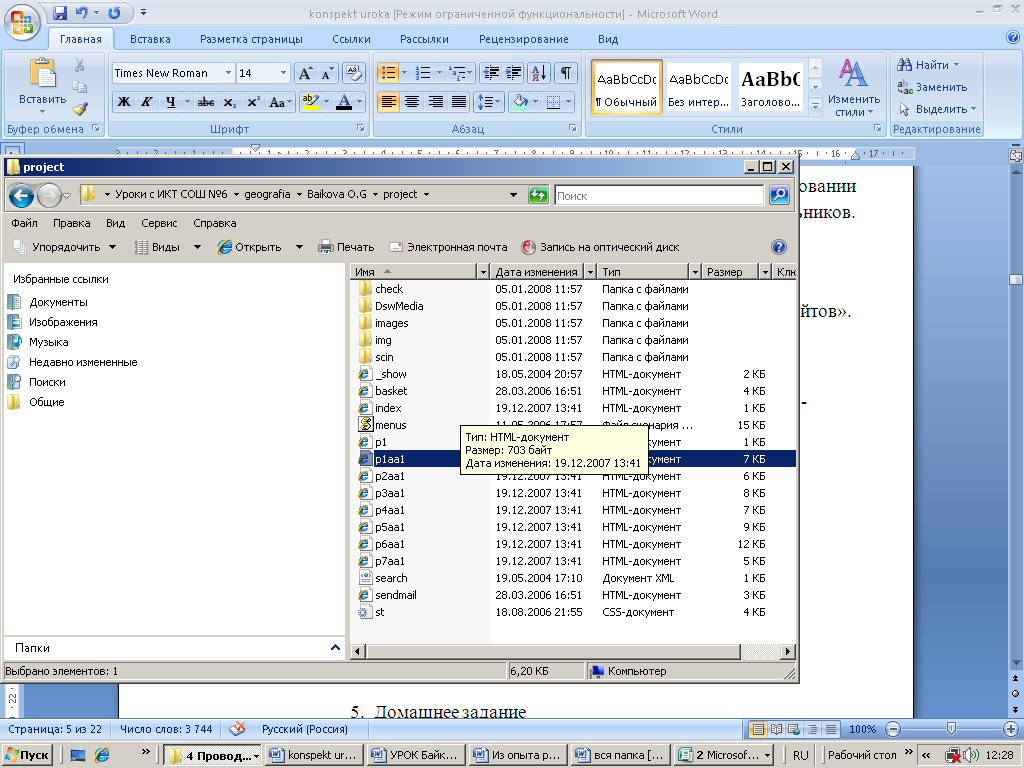The image size is (1024, 768).
Task: Click the Пуск start button
Action: (27, 755)
